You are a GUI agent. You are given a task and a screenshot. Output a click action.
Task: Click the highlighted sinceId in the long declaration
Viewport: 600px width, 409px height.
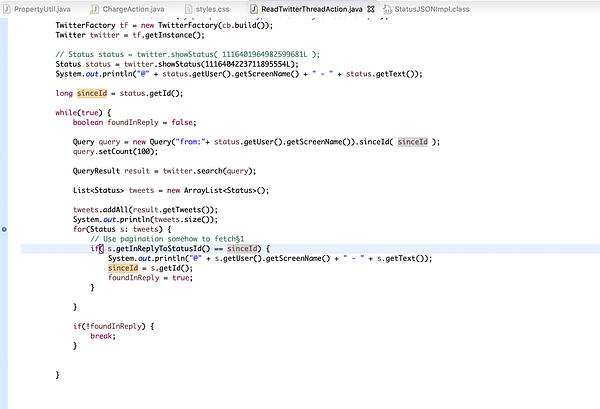[92, 93]
